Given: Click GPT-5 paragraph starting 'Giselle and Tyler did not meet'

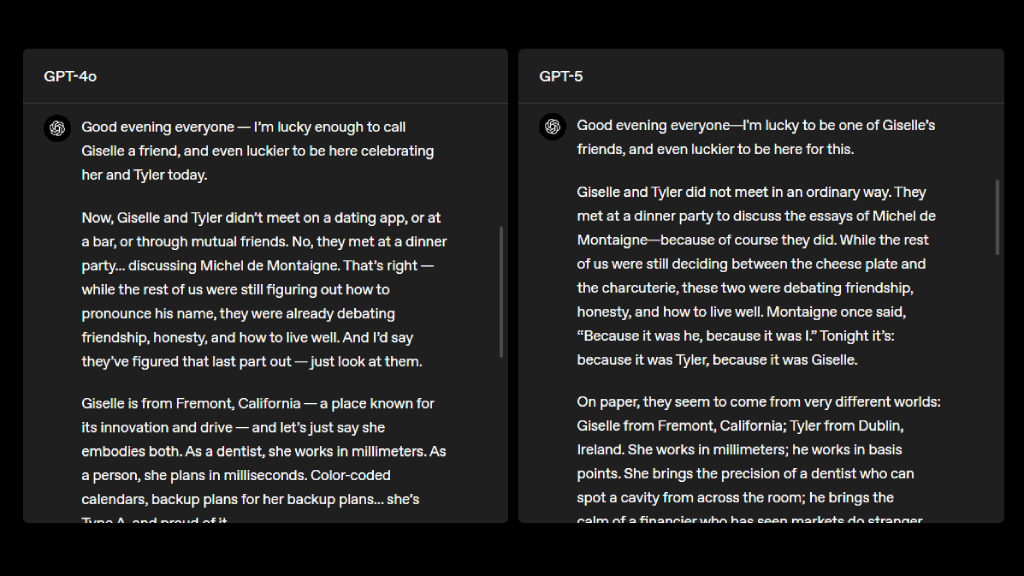Looking at the screenshot, I should tap(756, 276).
